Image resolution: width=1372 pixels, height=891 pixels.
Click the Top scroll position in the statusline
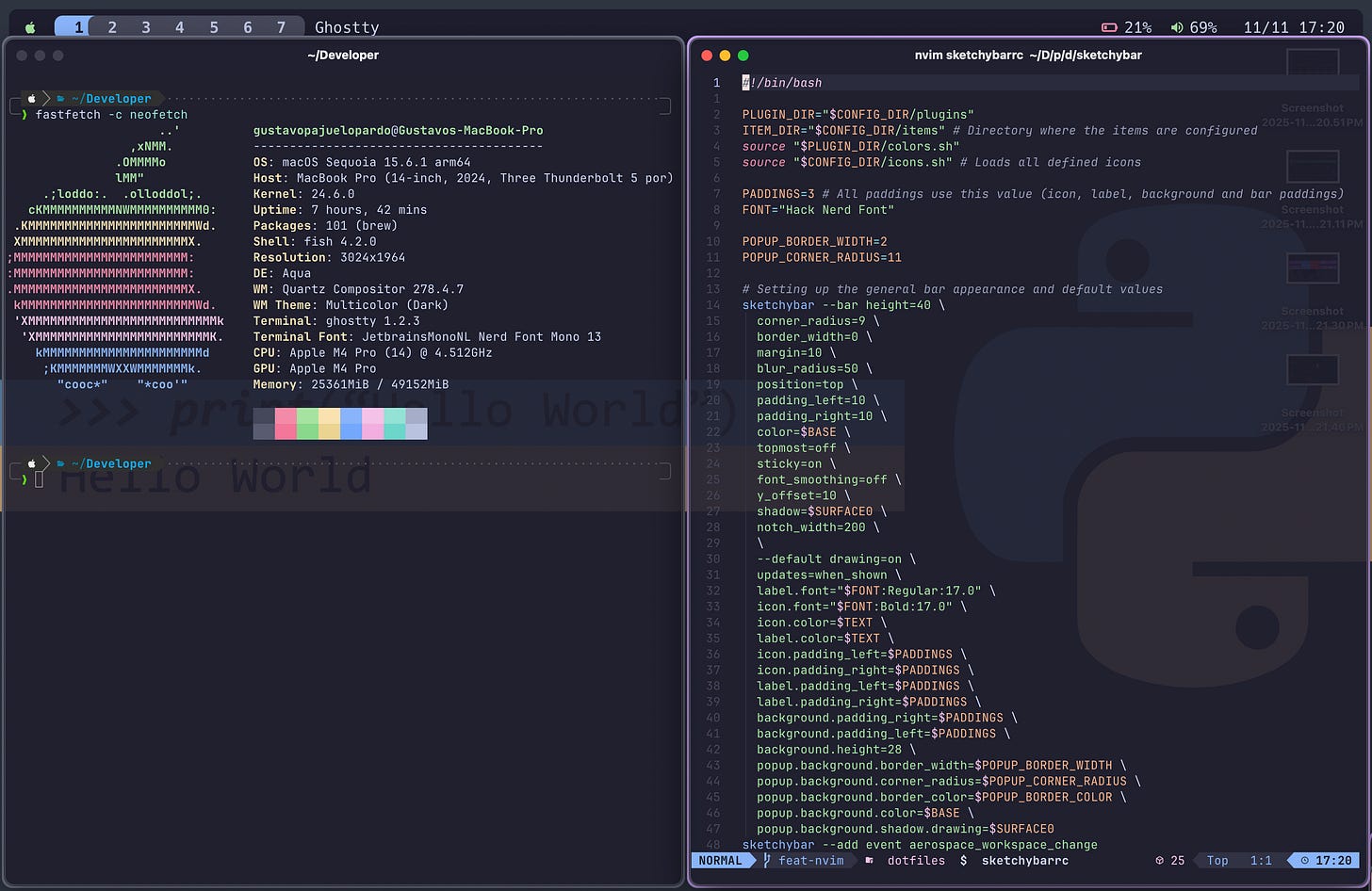1217,860
